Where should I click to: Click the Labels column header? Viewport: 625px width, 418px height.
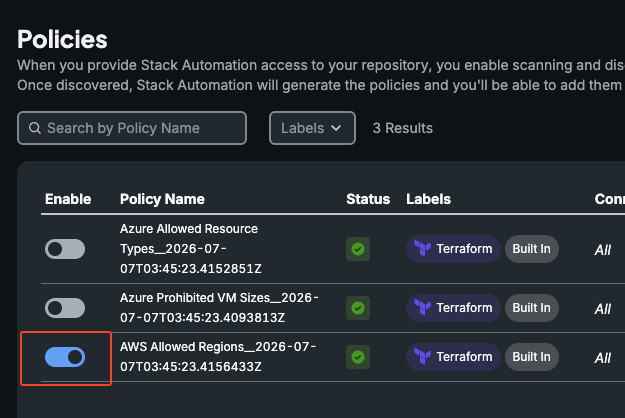[x=428, y=199]
